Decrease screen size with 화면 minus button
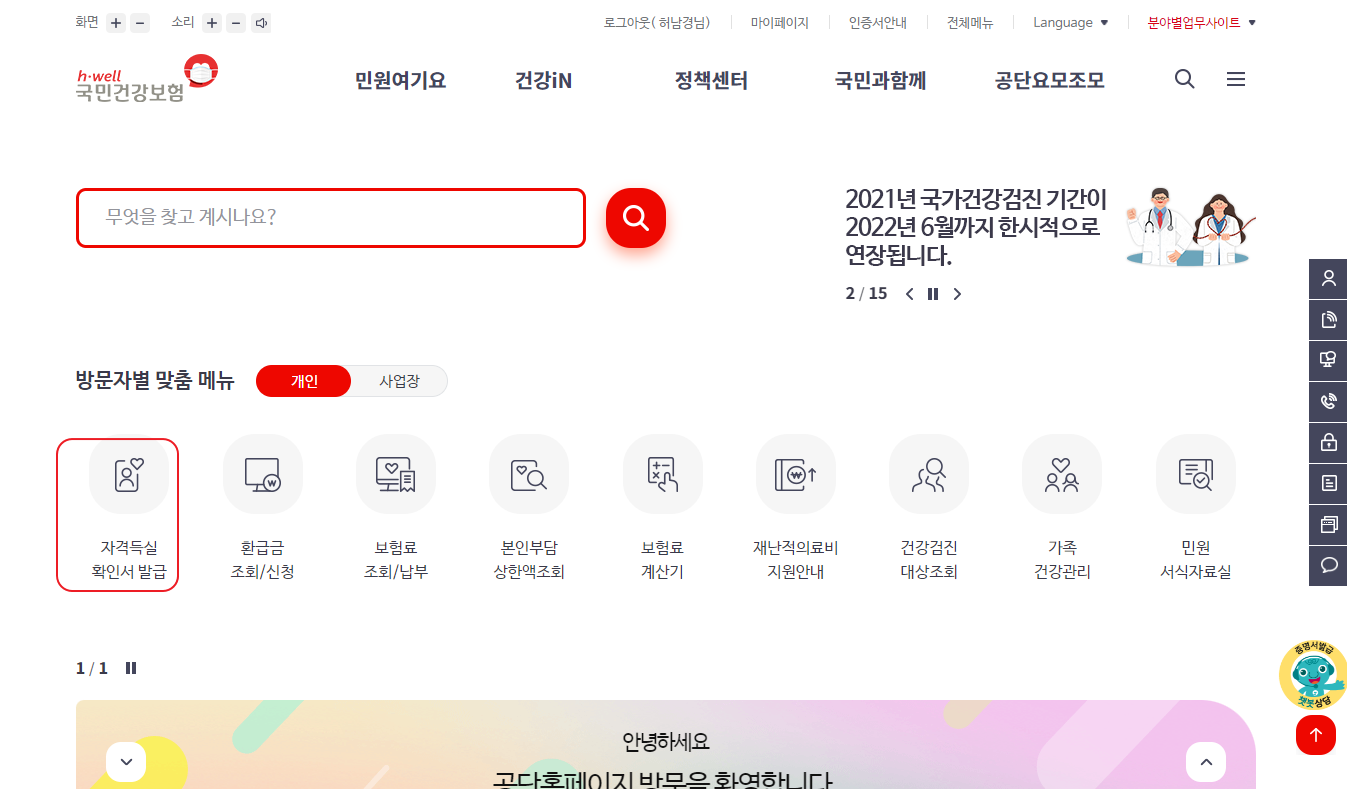The image size is (1347, 789). (x=140, y=22)
